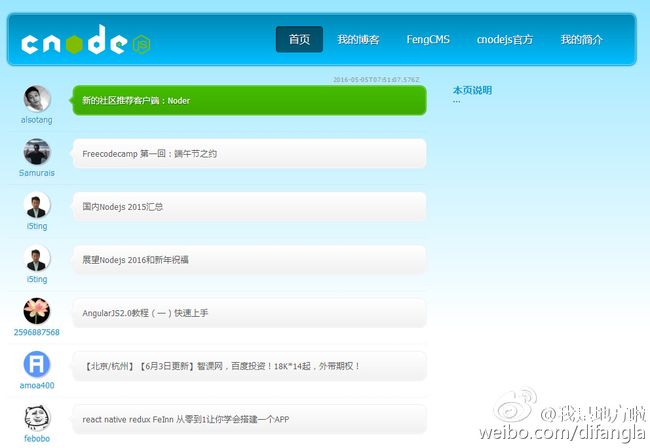This screenshot has height=448, width=650.
Task: Click Samurais avatar picture
Action: (x=37, y=152)
